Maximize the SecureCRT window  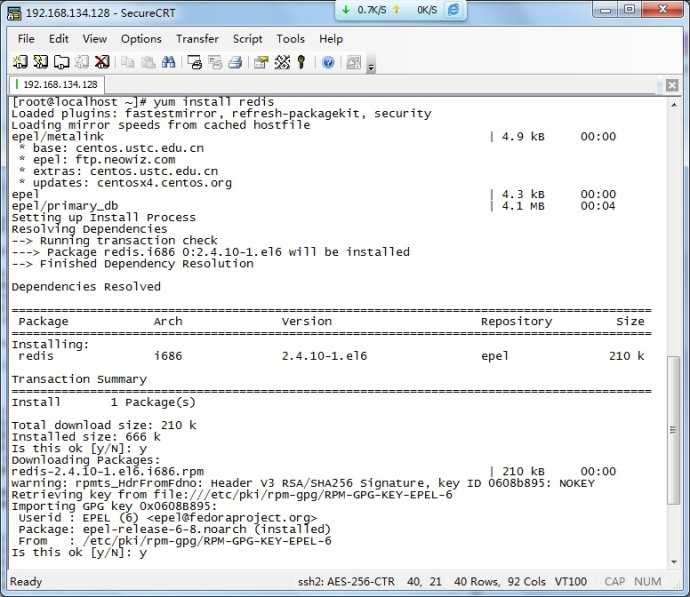click(x=630, y=9)
